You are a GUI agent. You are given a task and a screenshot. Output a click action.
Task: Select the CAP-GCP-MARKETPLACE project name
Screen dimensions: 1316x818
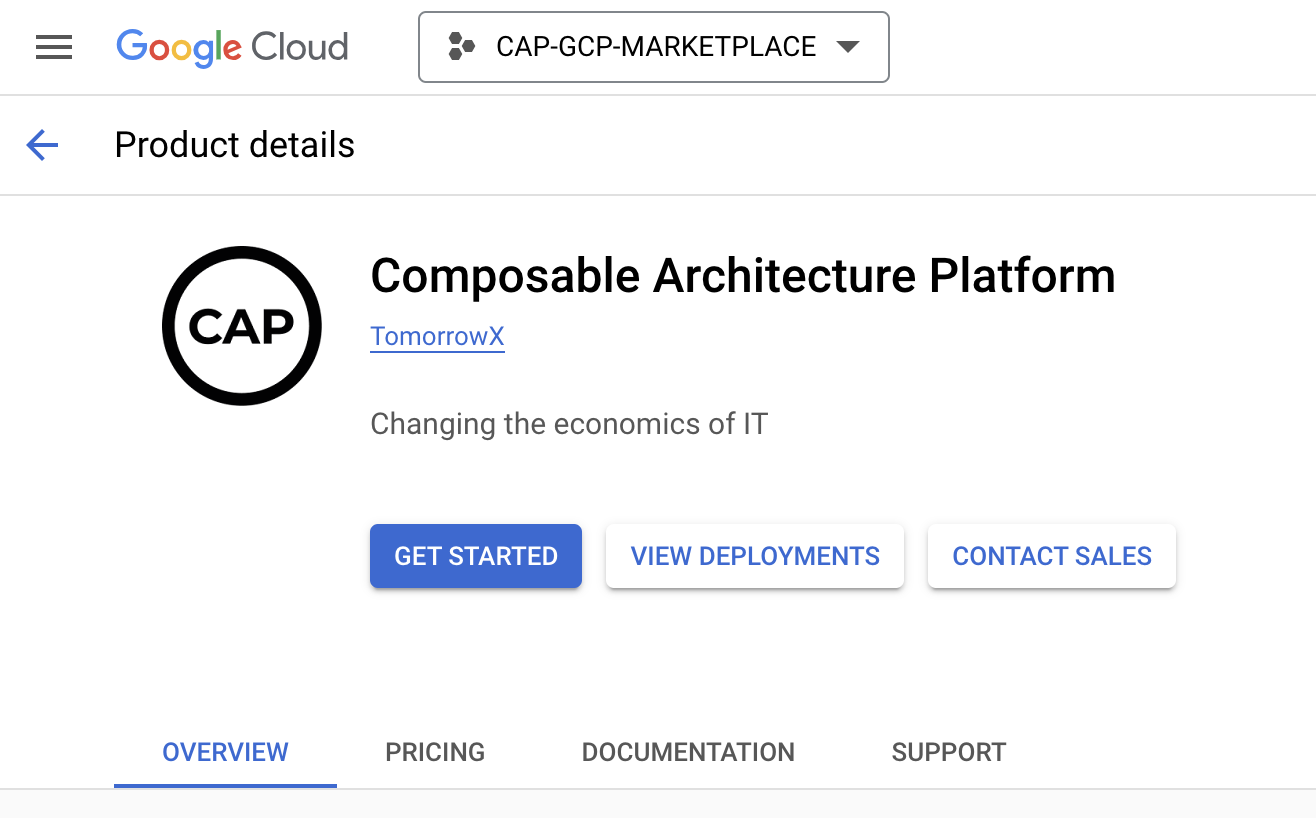point(656,47)
